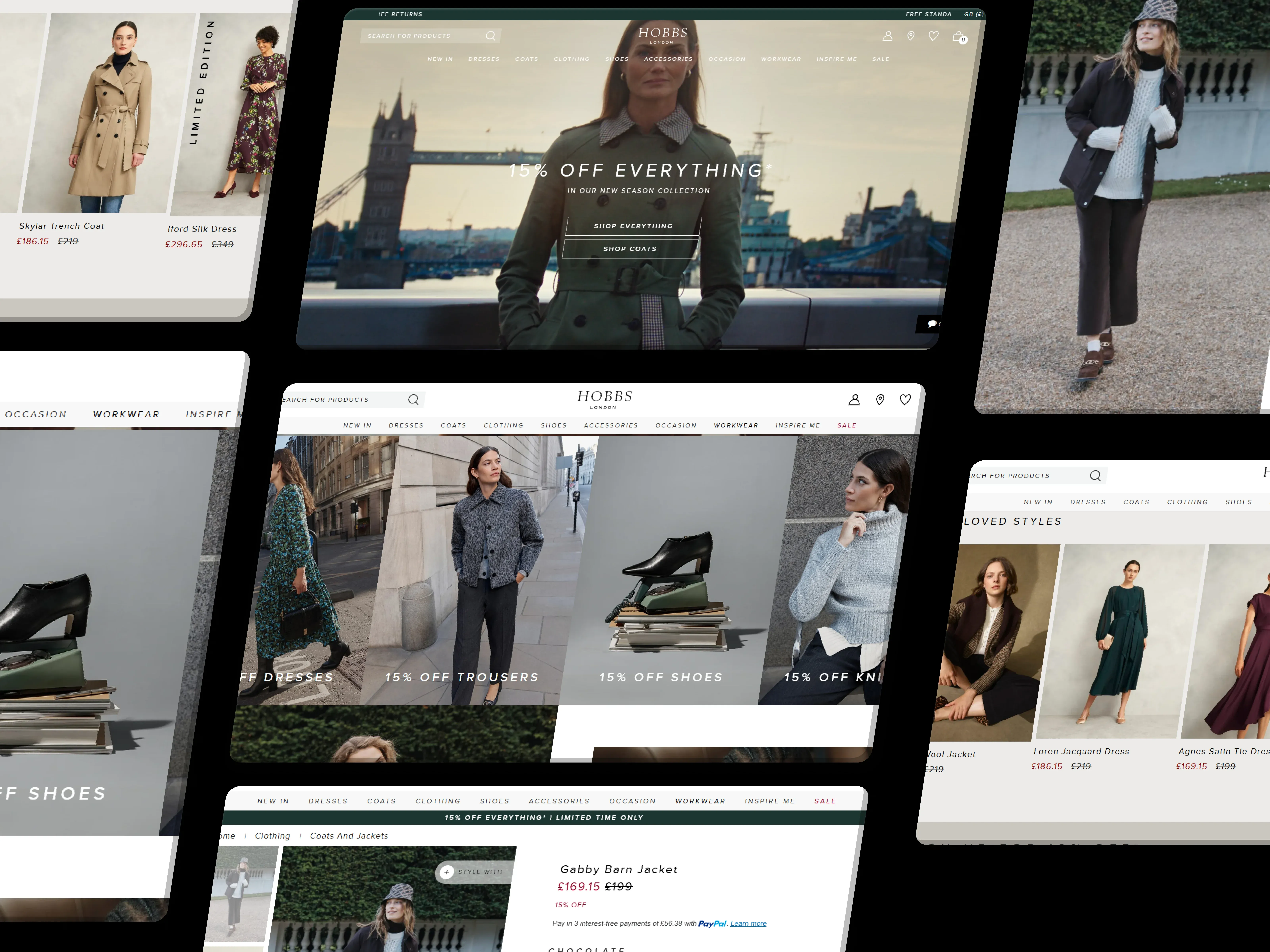
Task: Click store locator pin in dark hero header
Action: coord(911,36)
